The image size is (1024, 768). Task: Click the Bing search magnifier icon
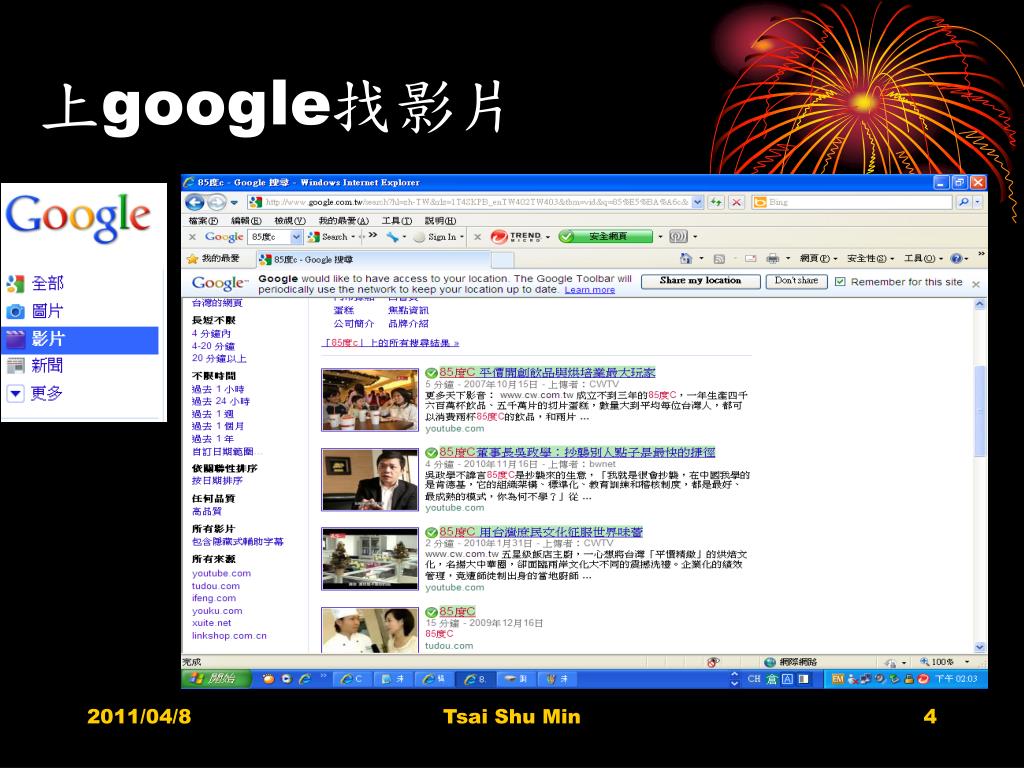pos(963,202)
